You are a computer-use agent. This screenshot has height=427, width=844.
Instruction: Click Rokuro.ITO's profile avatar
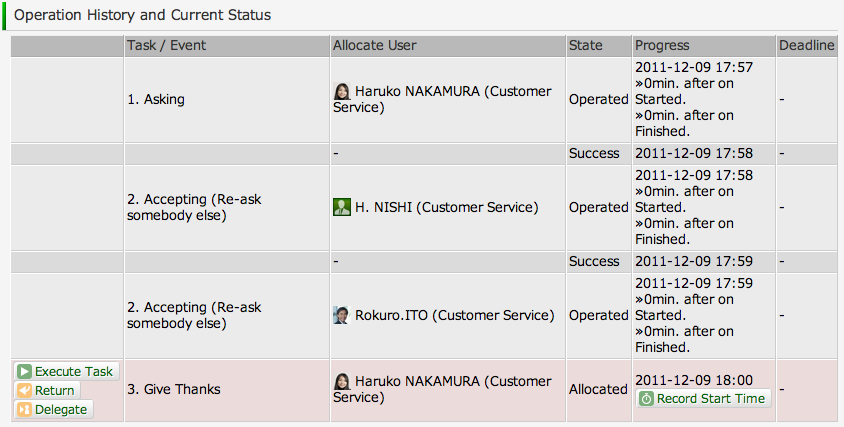[342, 315]
